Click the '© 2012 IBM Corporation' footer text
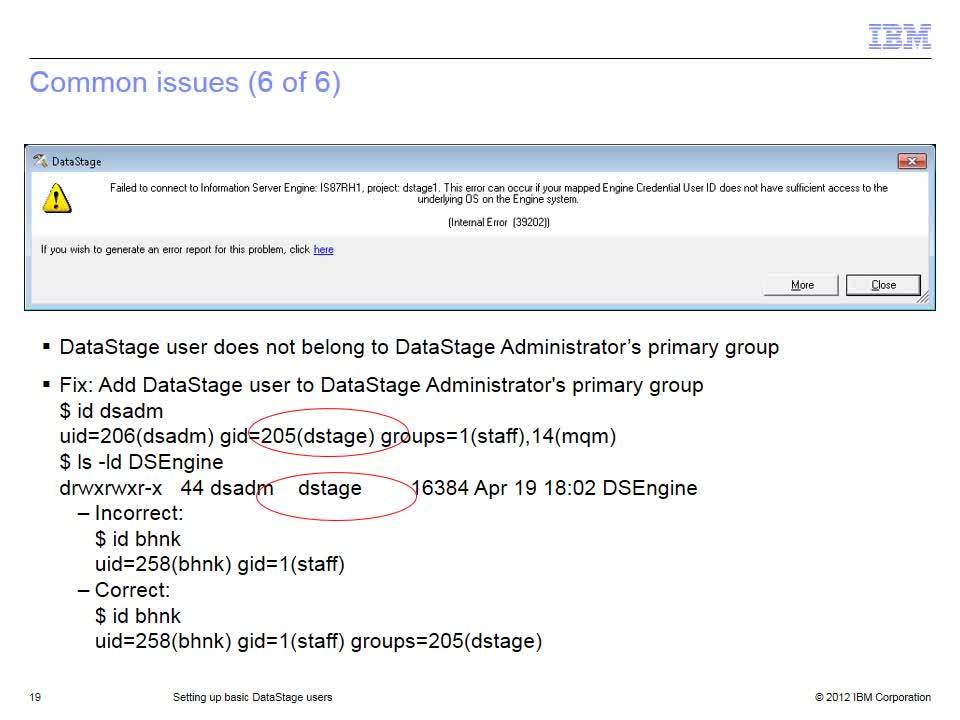The height and width of the screenshot is (720, 960). coord(873,697)
